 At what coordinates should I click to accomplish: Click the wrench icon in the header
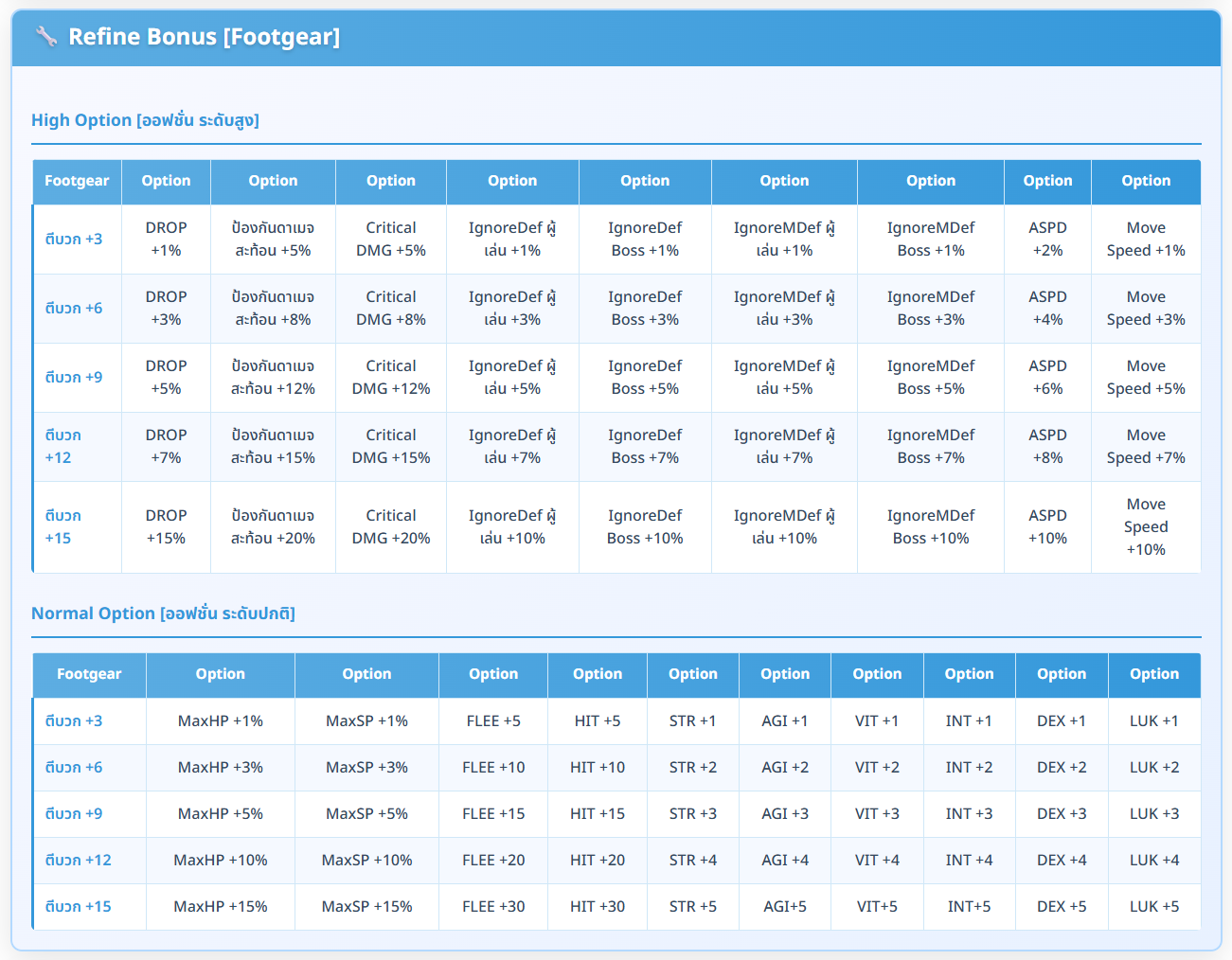click(45, 37)
